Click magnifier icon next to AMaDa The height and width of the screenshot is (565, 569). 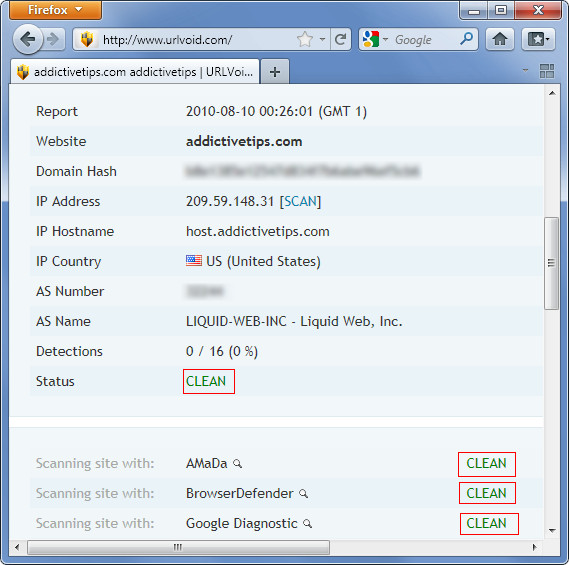click(x=237, y=464)
